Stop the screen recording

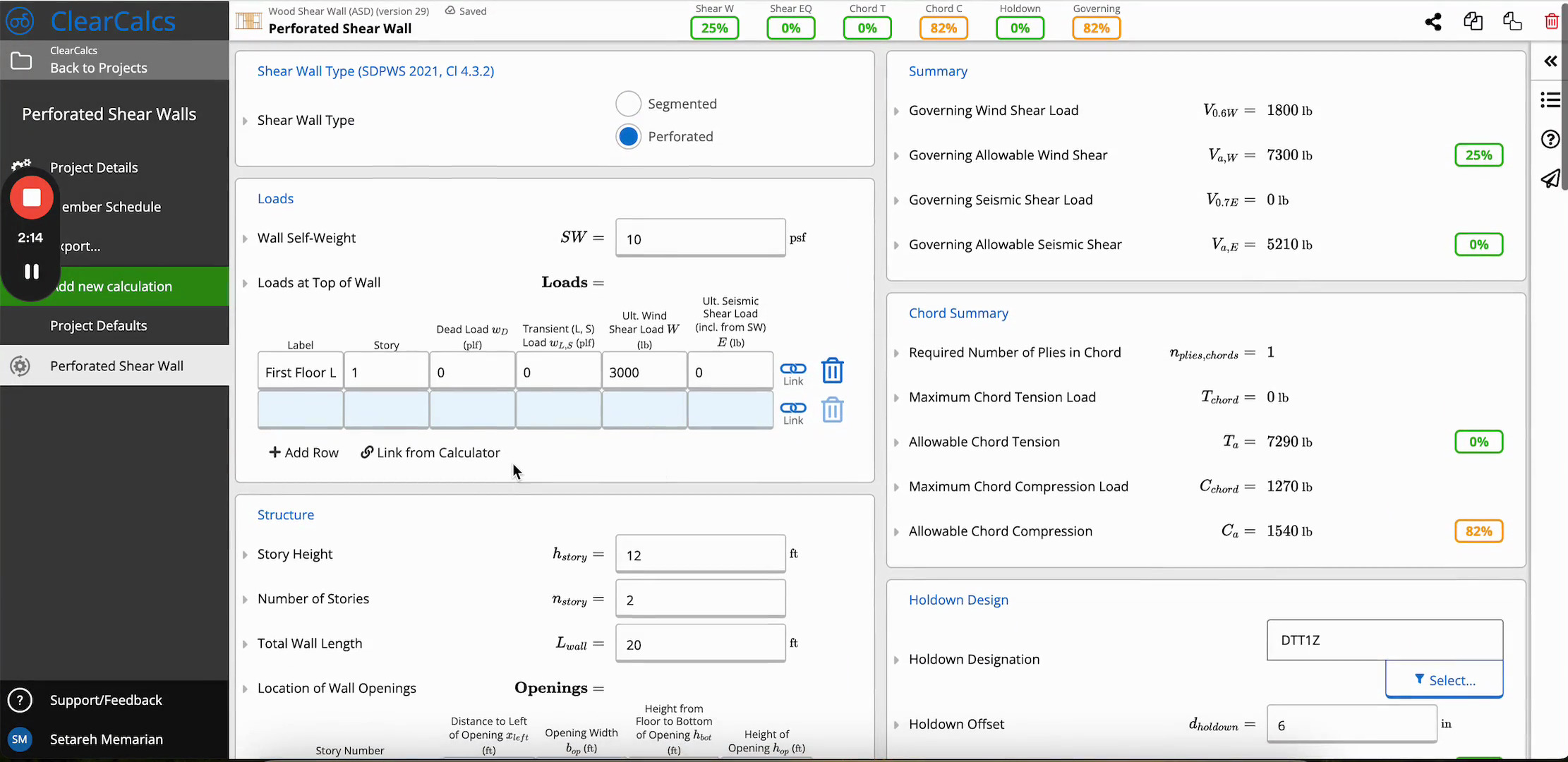click(x=32, y=198)
